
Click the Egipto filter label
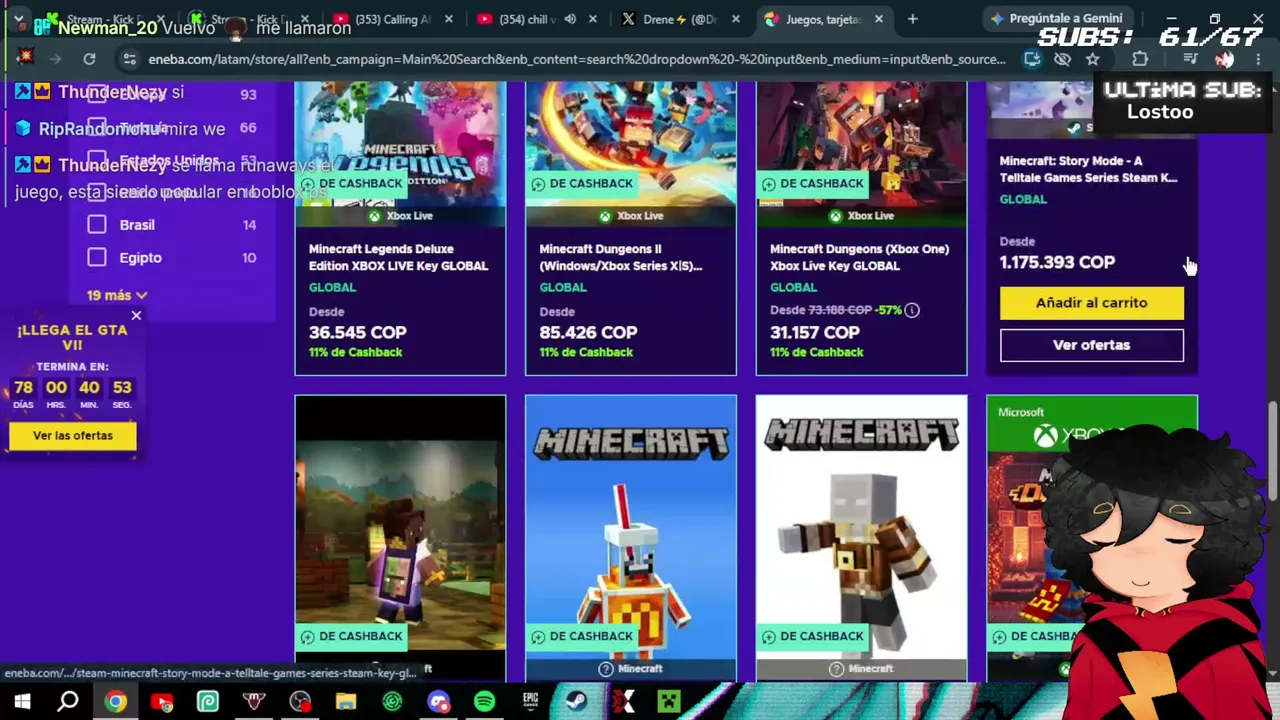click(x=140, y=258)
